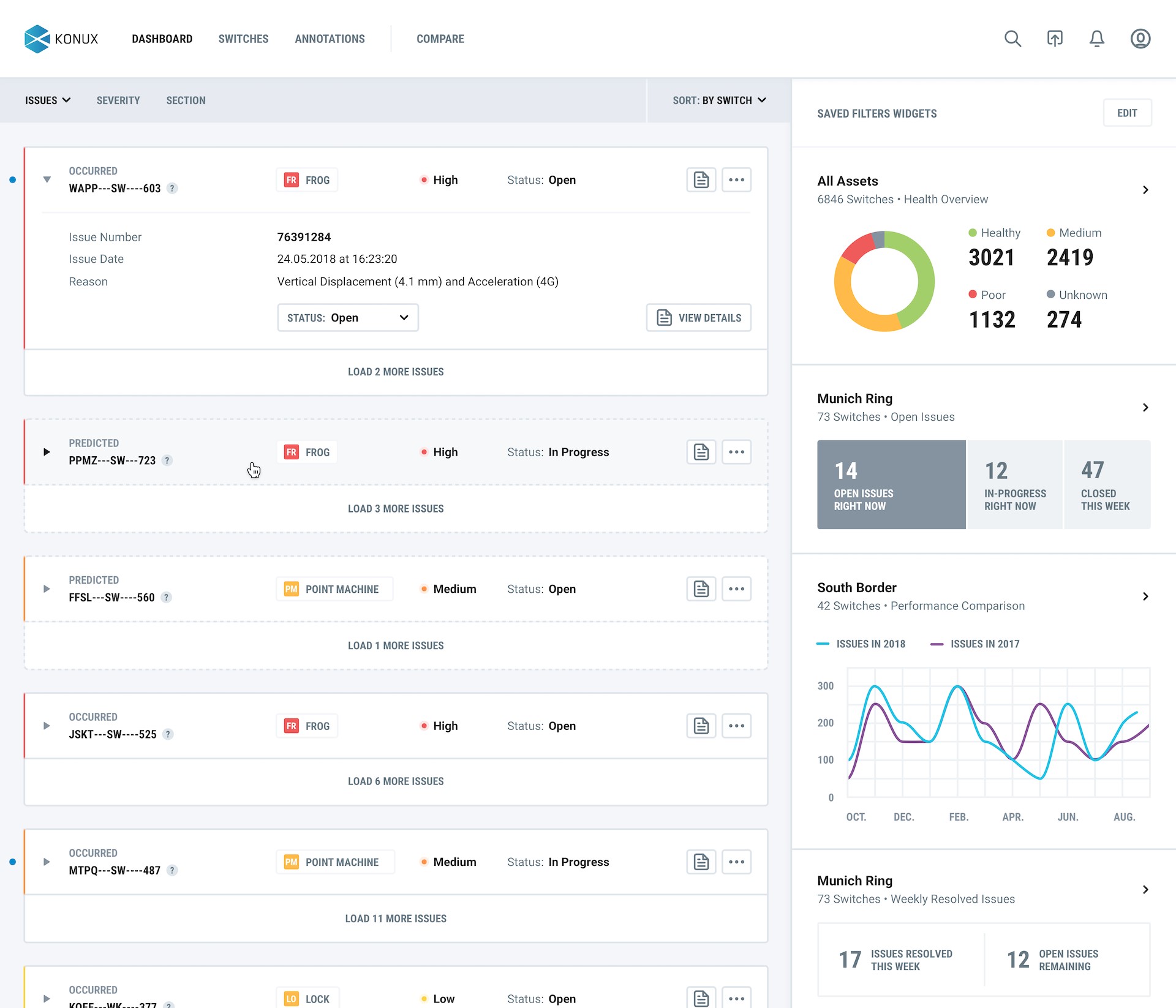Open notifications bell icon
This screenshot has height=1008, width=1176.
pos(1096,39)
